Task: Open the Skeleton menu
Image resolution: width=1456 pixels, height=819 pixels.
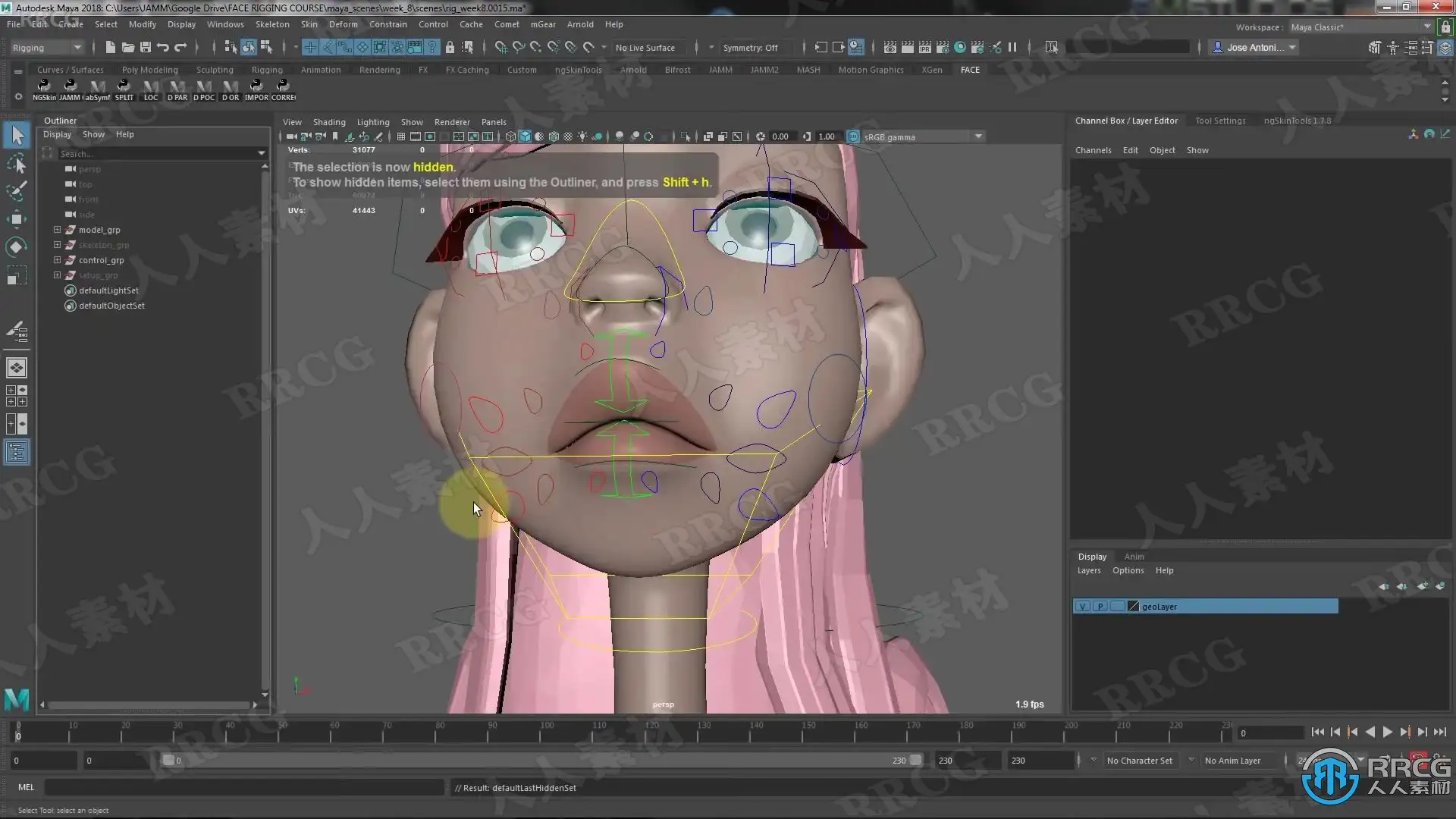Action: click(x=272, y=24)
